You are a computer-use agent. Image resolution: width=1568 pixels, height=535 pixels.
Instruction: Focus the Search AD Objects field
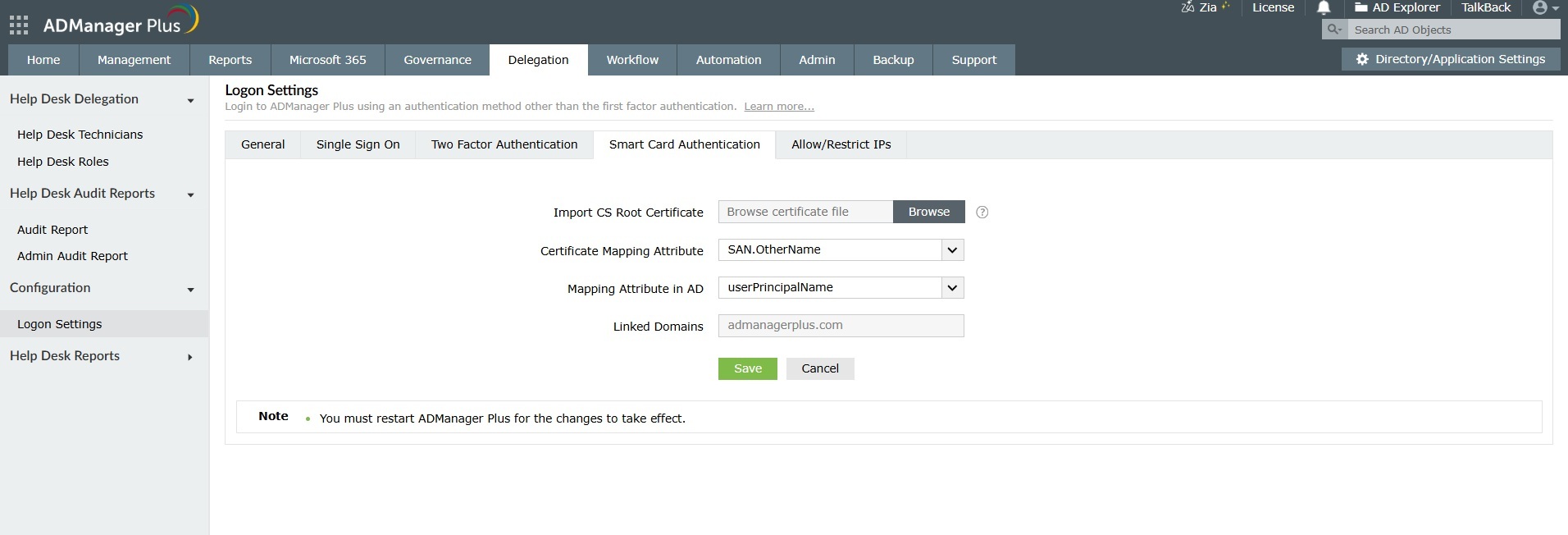pyautogui.click(x=1454, y=30)
